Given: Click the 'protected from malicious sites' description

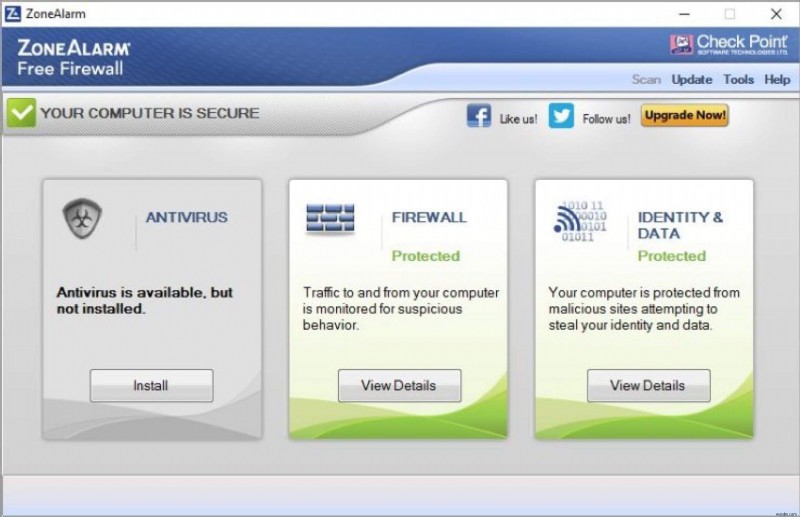Looking at the screenshot, I should (x=644, y=309).
